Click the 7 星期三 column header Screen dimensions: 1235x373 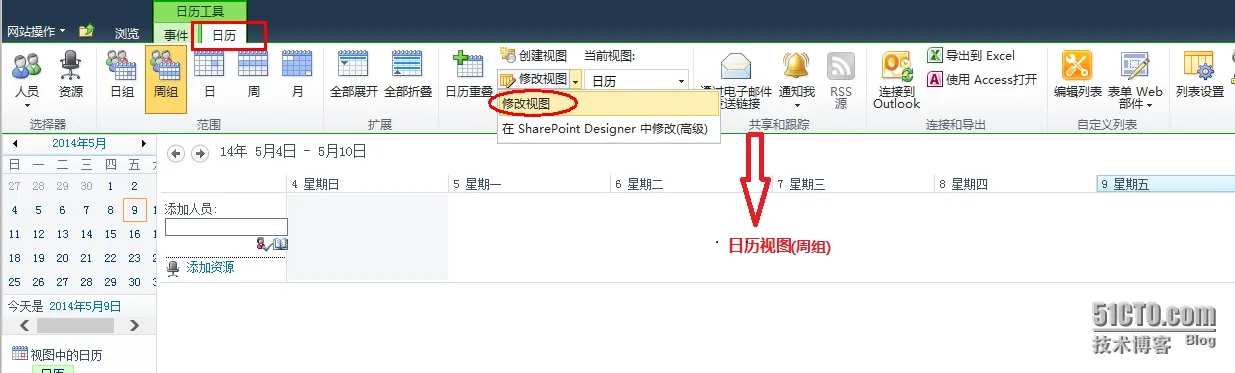tap(853, 184)
